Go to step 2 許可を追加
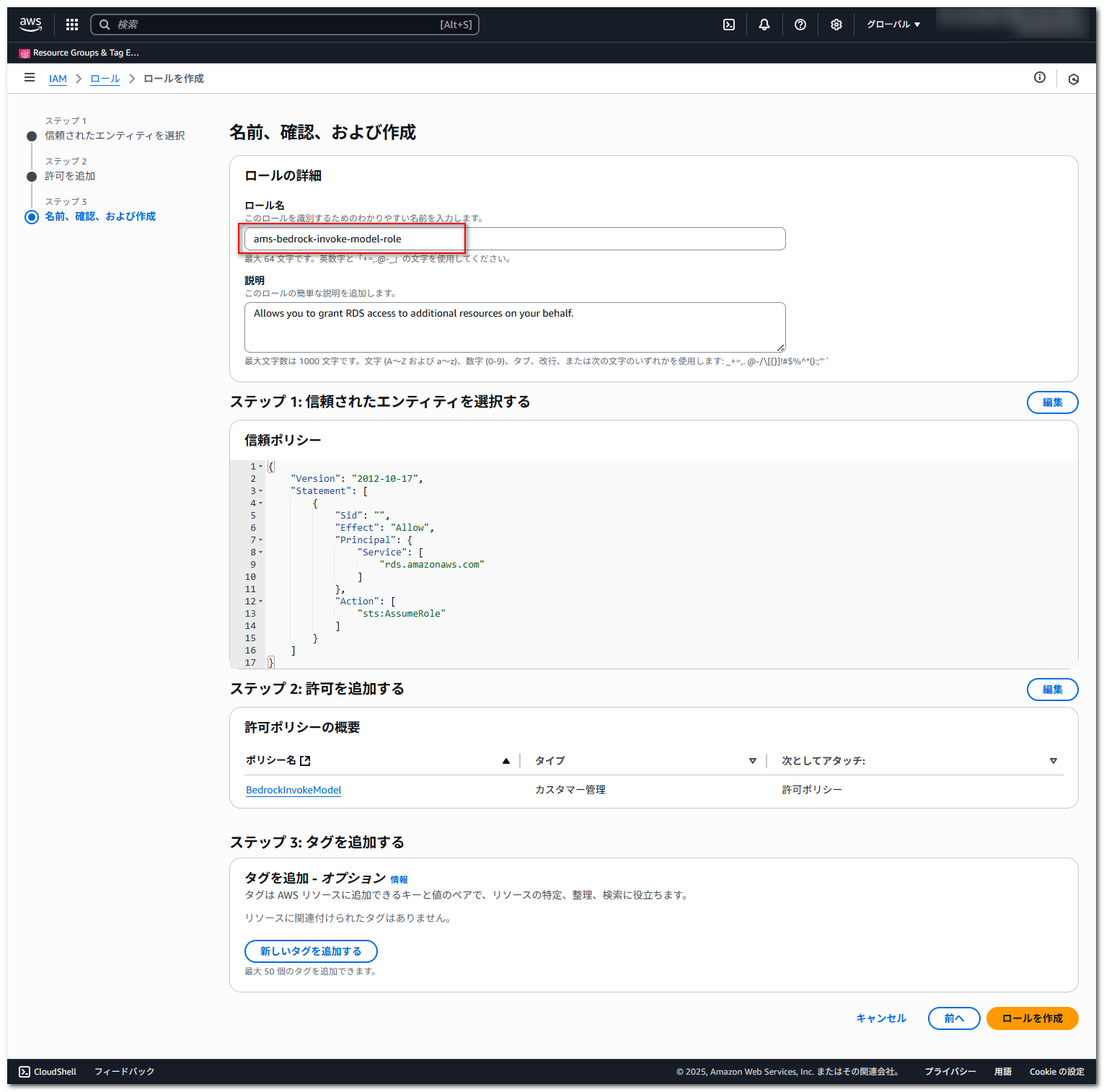Screen dimensions: 1104x1092 70,176
